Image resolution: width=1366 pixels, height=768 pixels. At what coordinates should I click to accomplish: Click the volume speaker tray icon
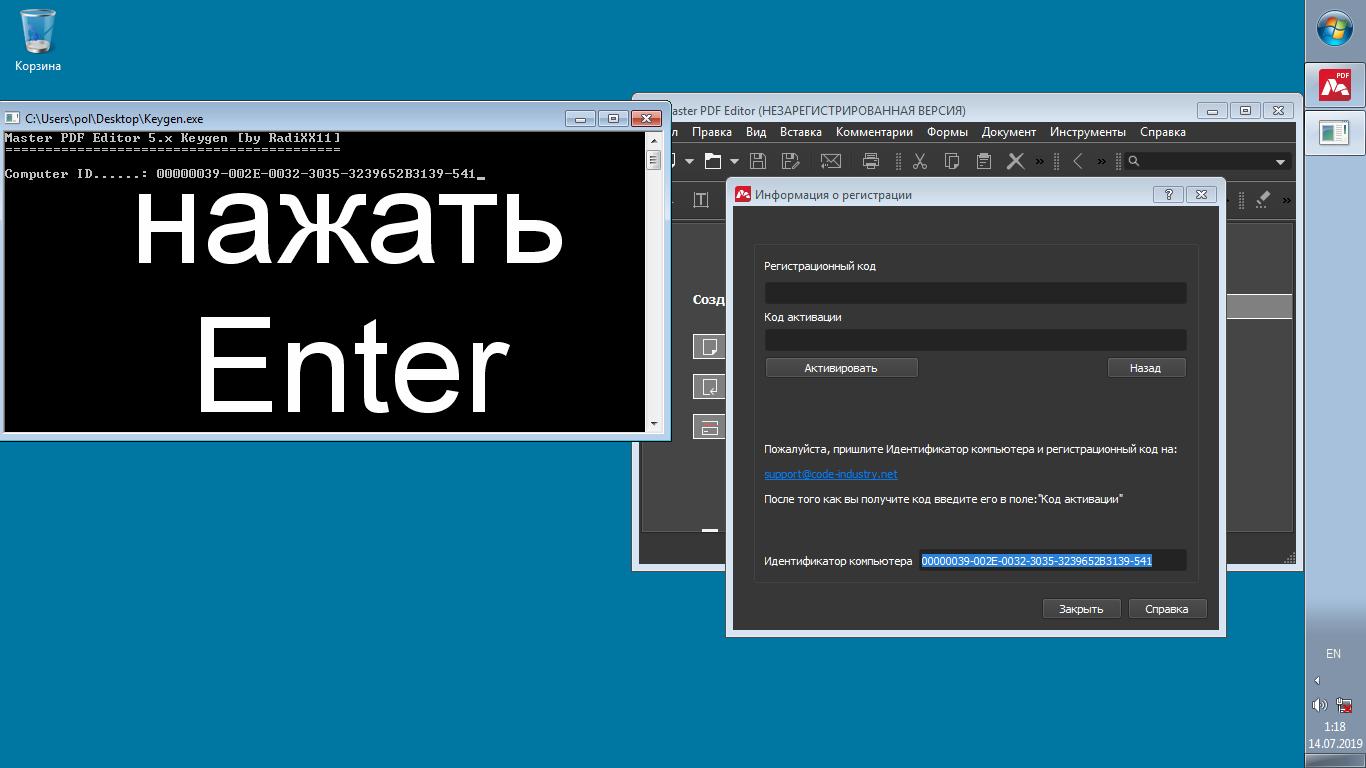pos(1319,705)
